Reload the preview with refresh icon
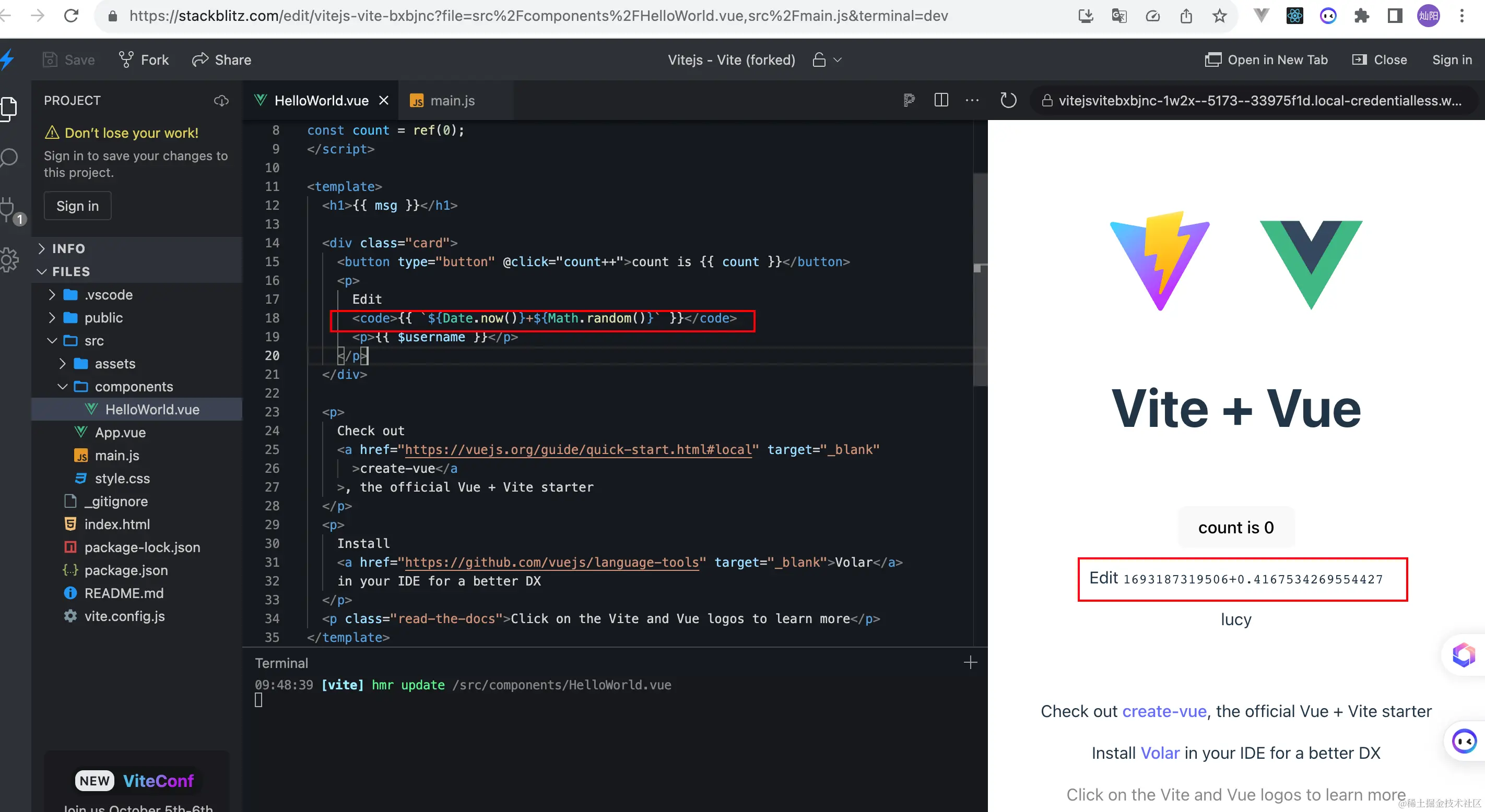Viewport: 1485px width, 812px height. click(x=1008, y=100)
